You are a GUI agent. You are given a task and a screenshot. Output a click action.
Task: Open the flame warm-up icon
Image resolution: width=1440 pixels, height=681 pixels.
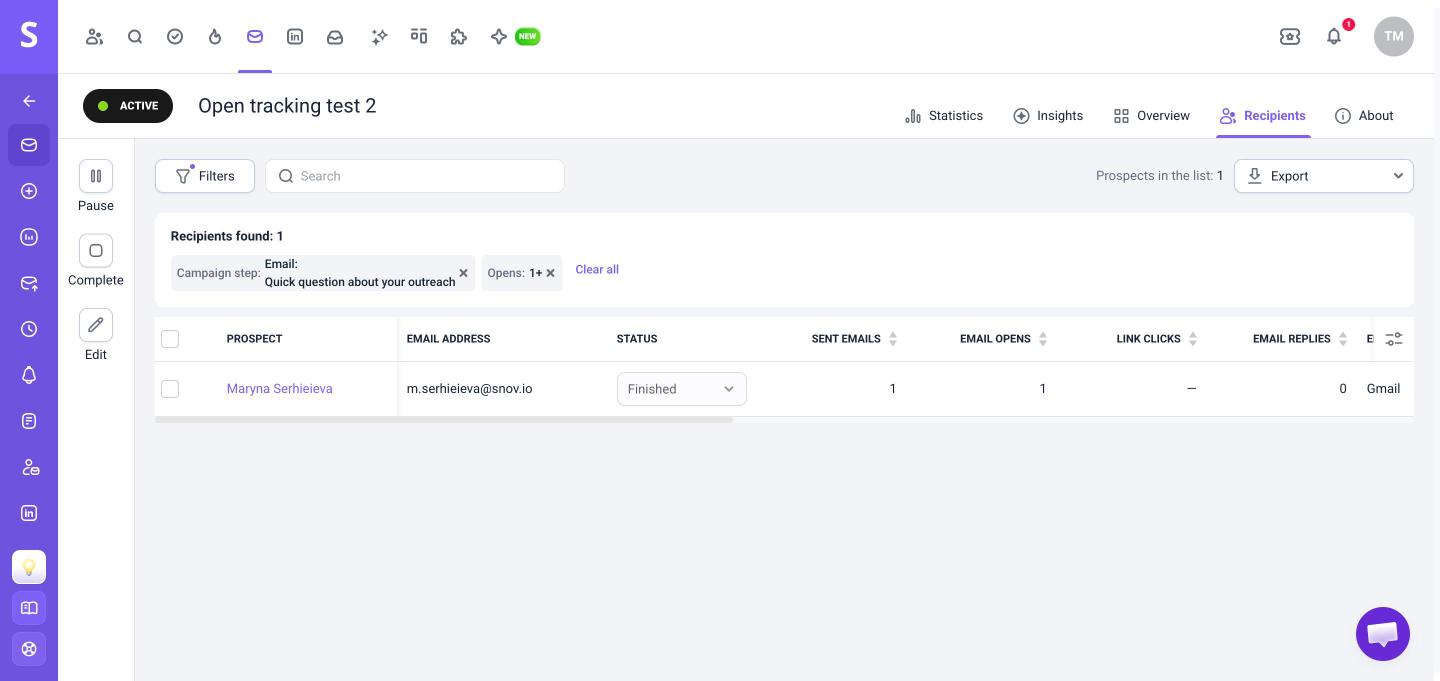tap(215, 37)
